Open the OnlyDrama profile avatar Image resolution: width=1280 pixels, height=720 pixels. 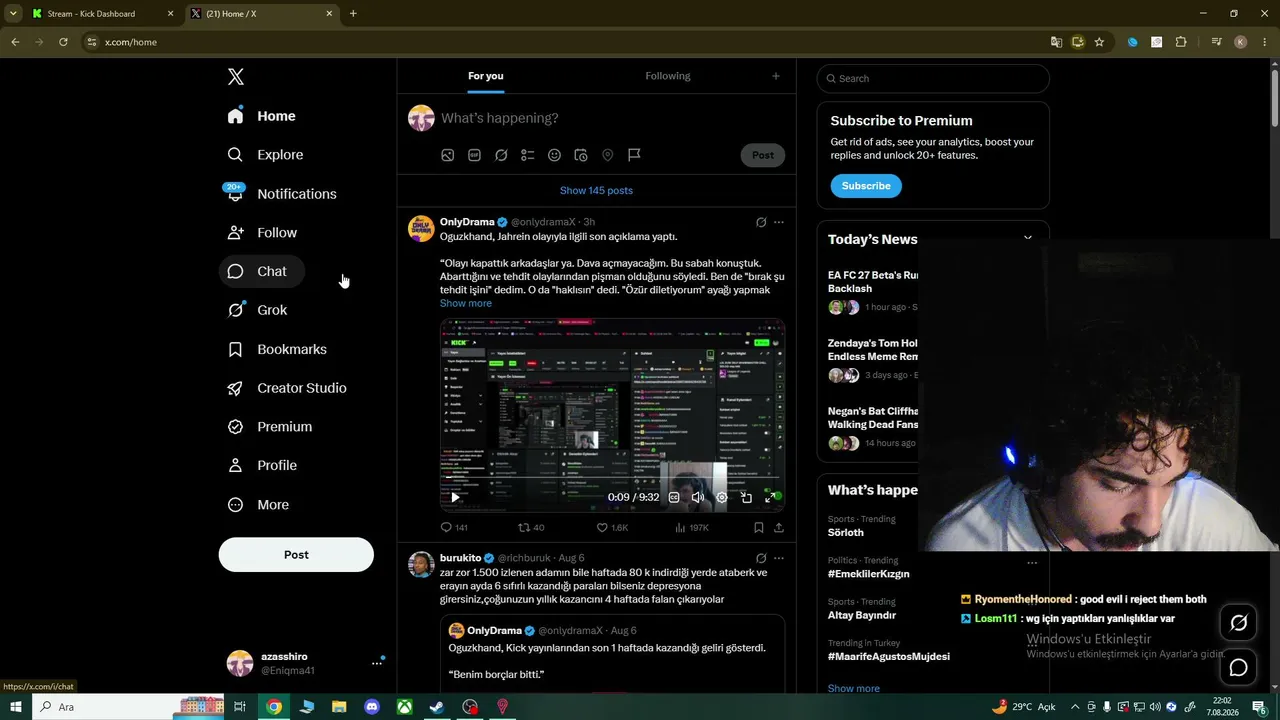(421, 228)
